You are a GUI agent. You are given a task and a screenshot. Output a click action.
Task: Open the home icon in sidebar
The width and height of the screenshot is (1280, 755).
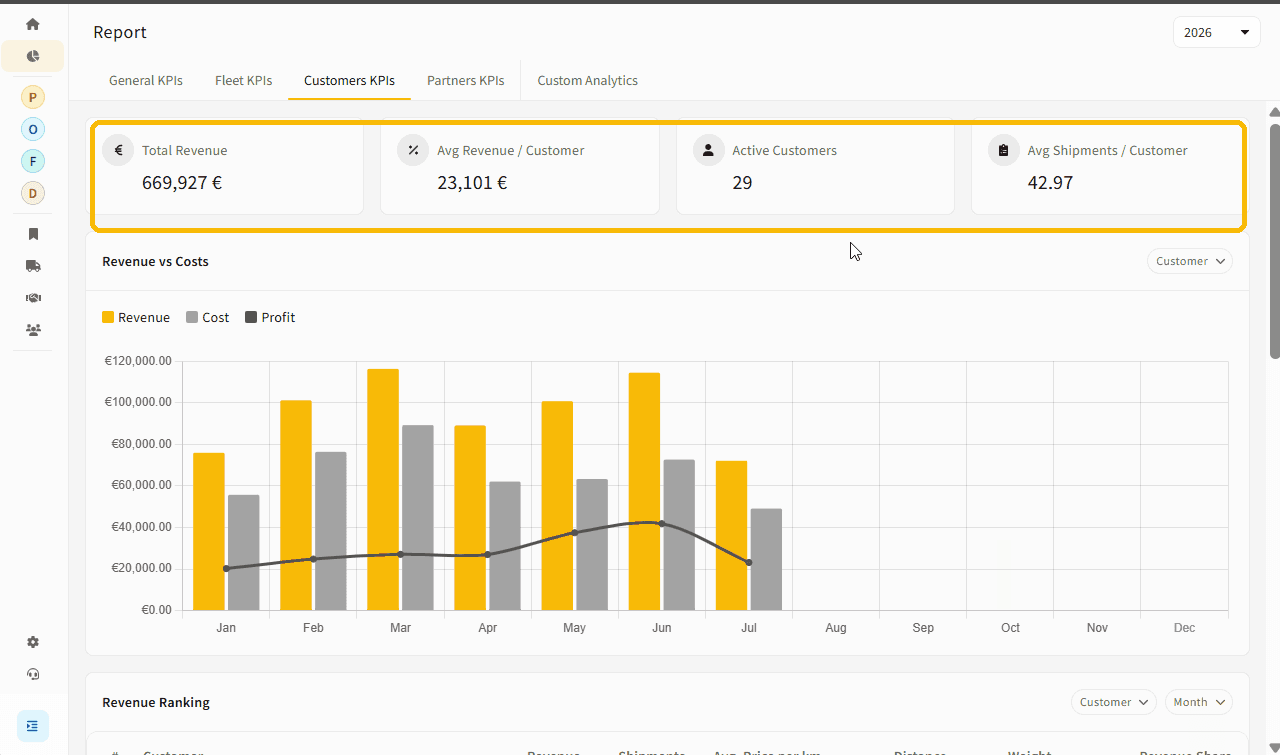pyautogui.click(x=33, y=24)
